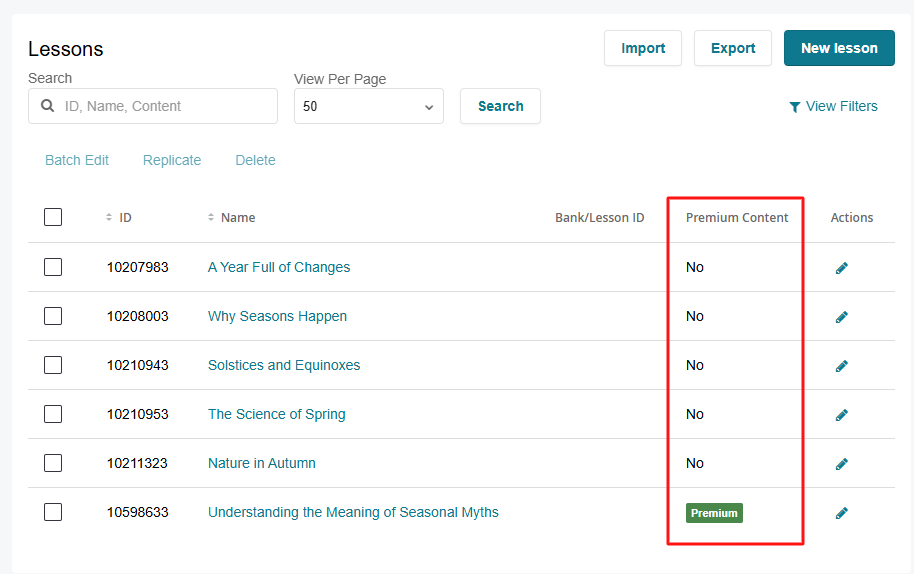Screen dimensions: 914x574
Task: Select the checkbox for lesson 10598633
Action: (x=53, y=512)
